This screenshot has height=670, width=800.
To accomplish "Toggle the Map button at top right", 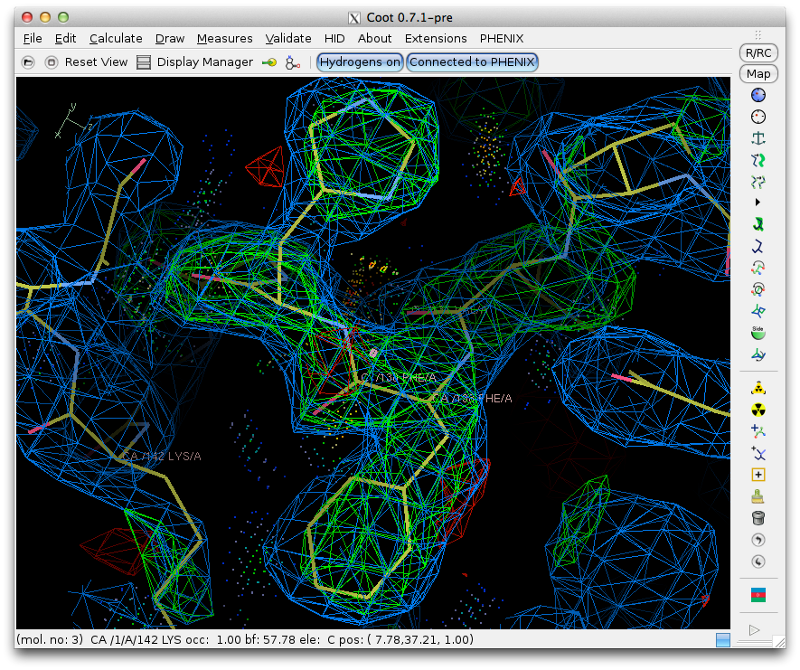I will point(757,73).
